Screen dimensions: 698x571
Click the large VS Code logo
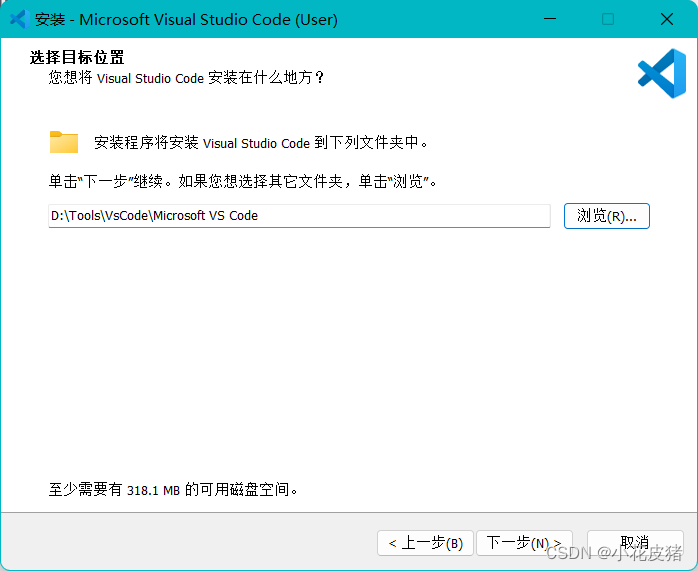662,73
